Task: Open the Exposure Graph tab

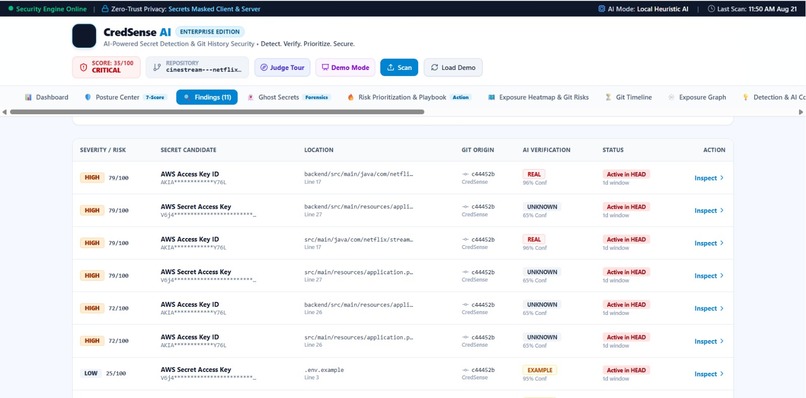Action: [697, 97]
